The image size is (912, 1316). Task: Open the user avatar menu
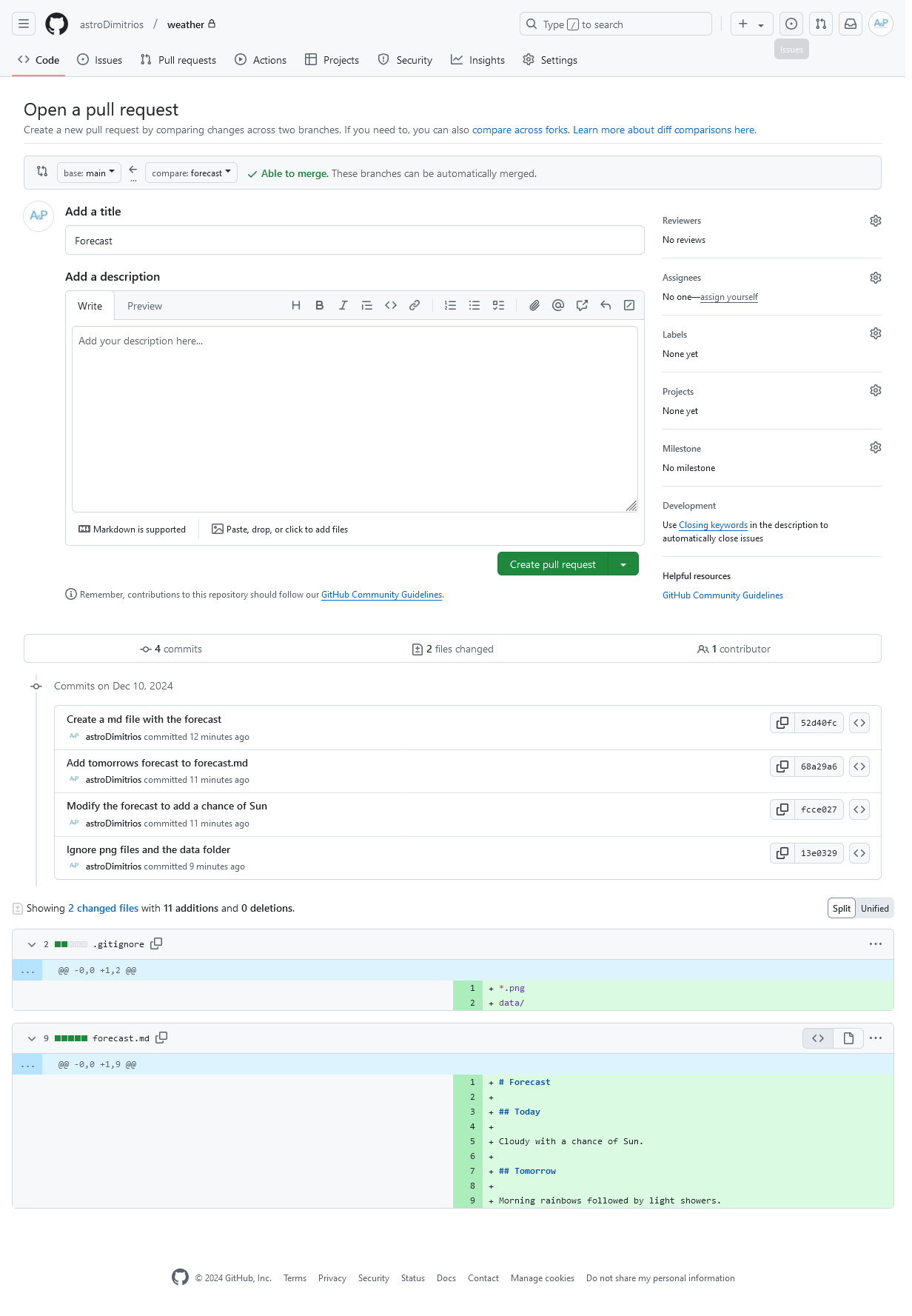881,24
